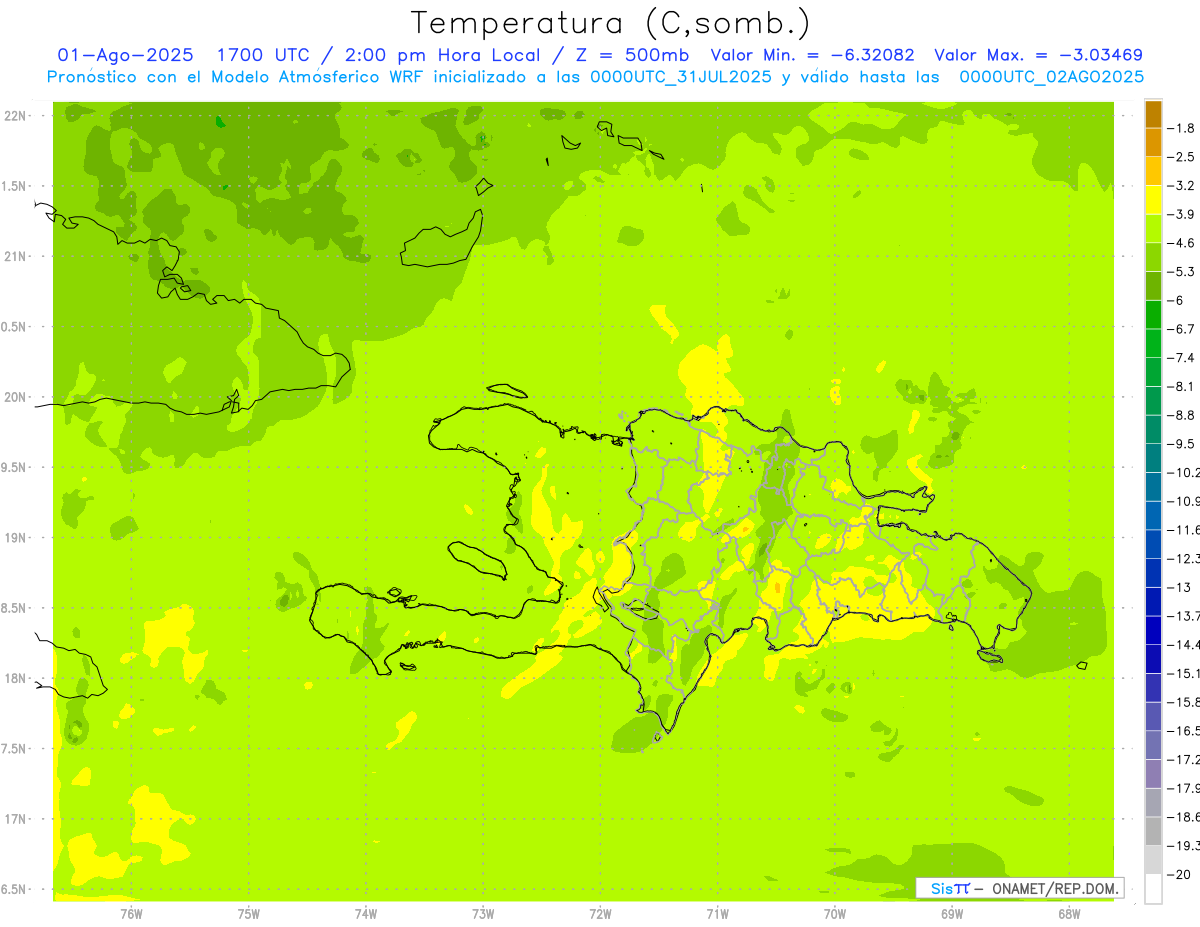1200x927 pixels.
Task: Click the purple swatch between -17.2 and -17.9
Action: tap(1153, 773)
